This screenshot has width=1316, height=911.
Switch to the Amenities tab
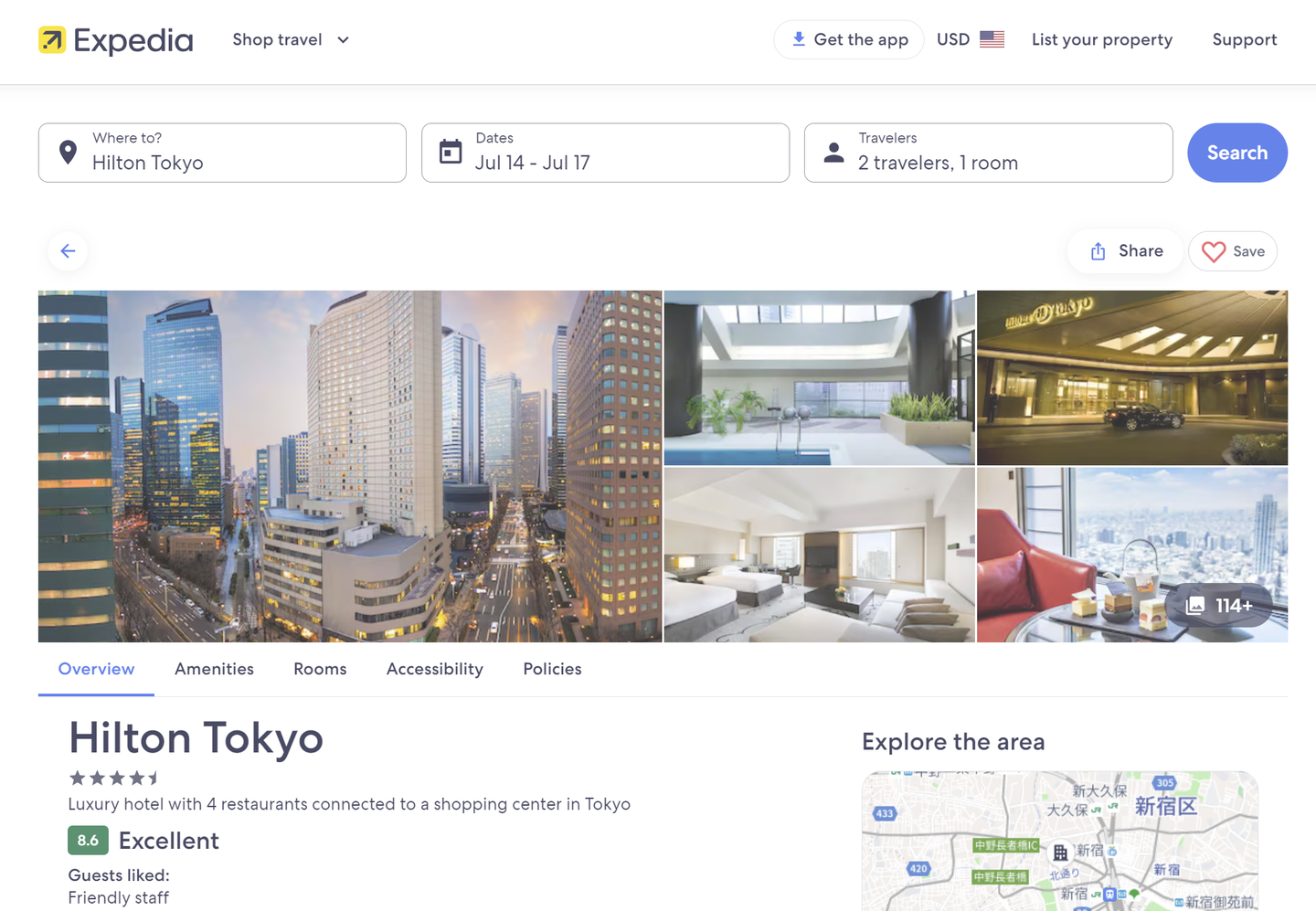[214, 669]
